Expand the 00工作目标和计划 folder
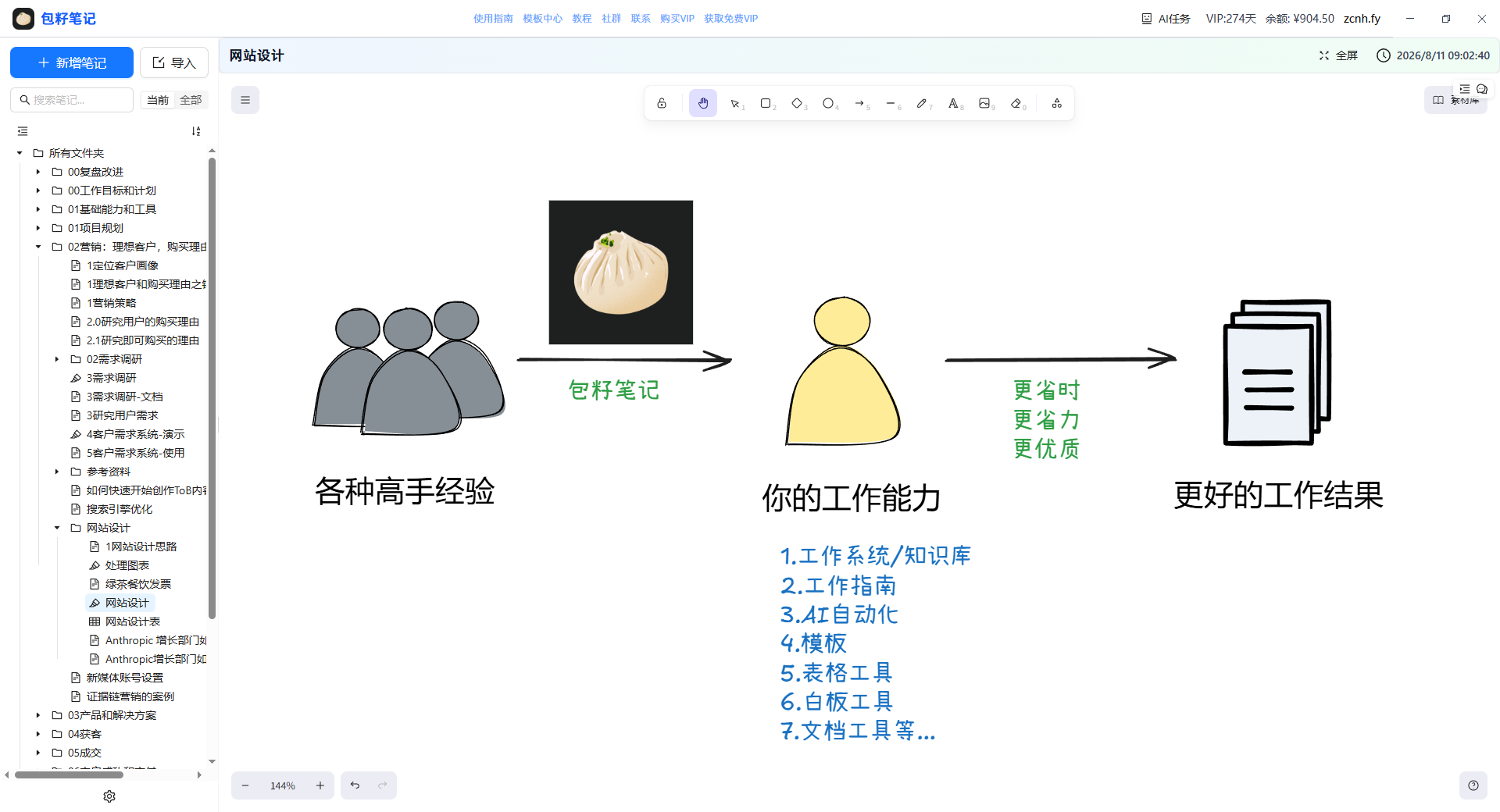 point(38,191)
